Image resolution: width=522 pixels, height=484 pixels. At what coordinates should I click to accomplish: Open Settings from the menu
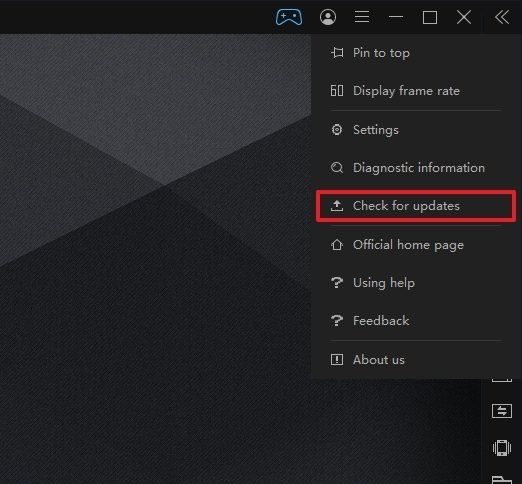point(414,130)
